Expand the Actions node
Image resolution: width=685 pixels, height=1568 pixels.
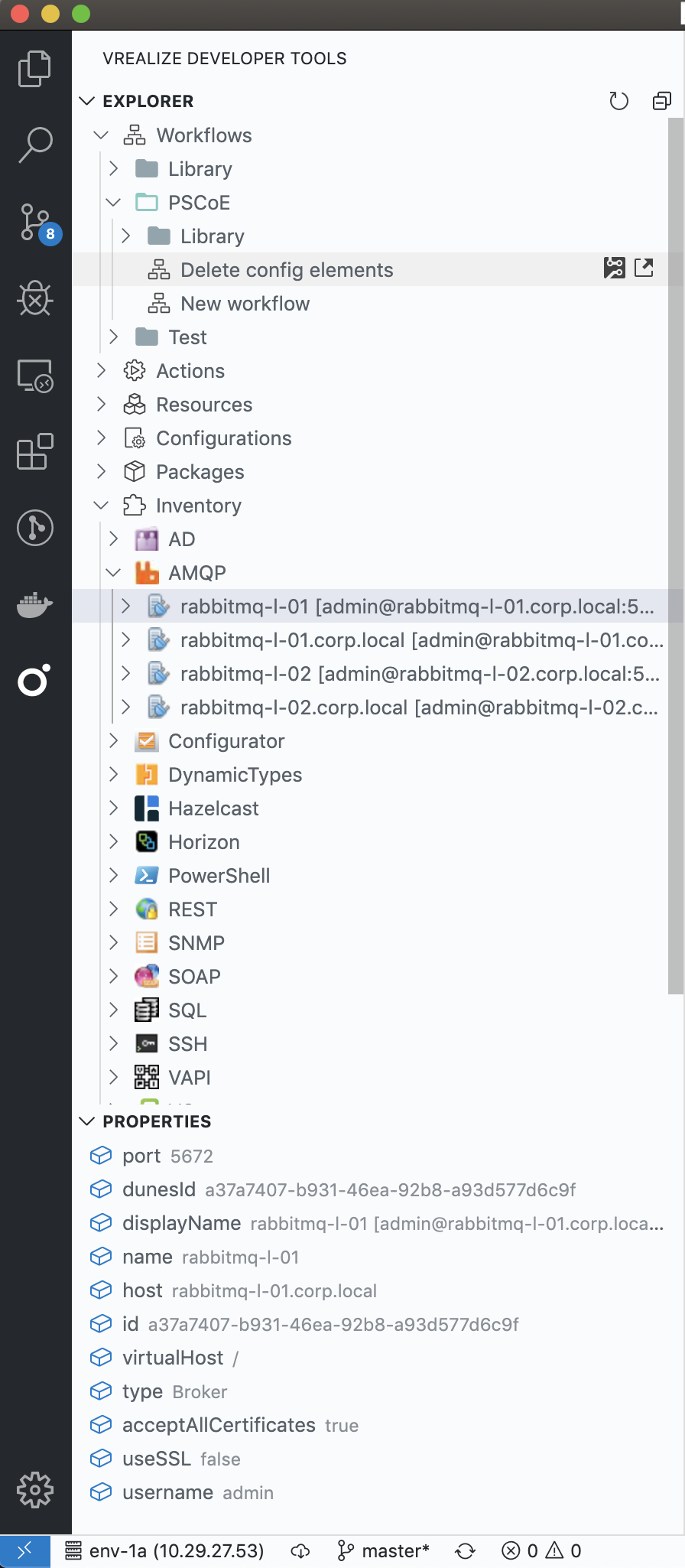point(101,370)
